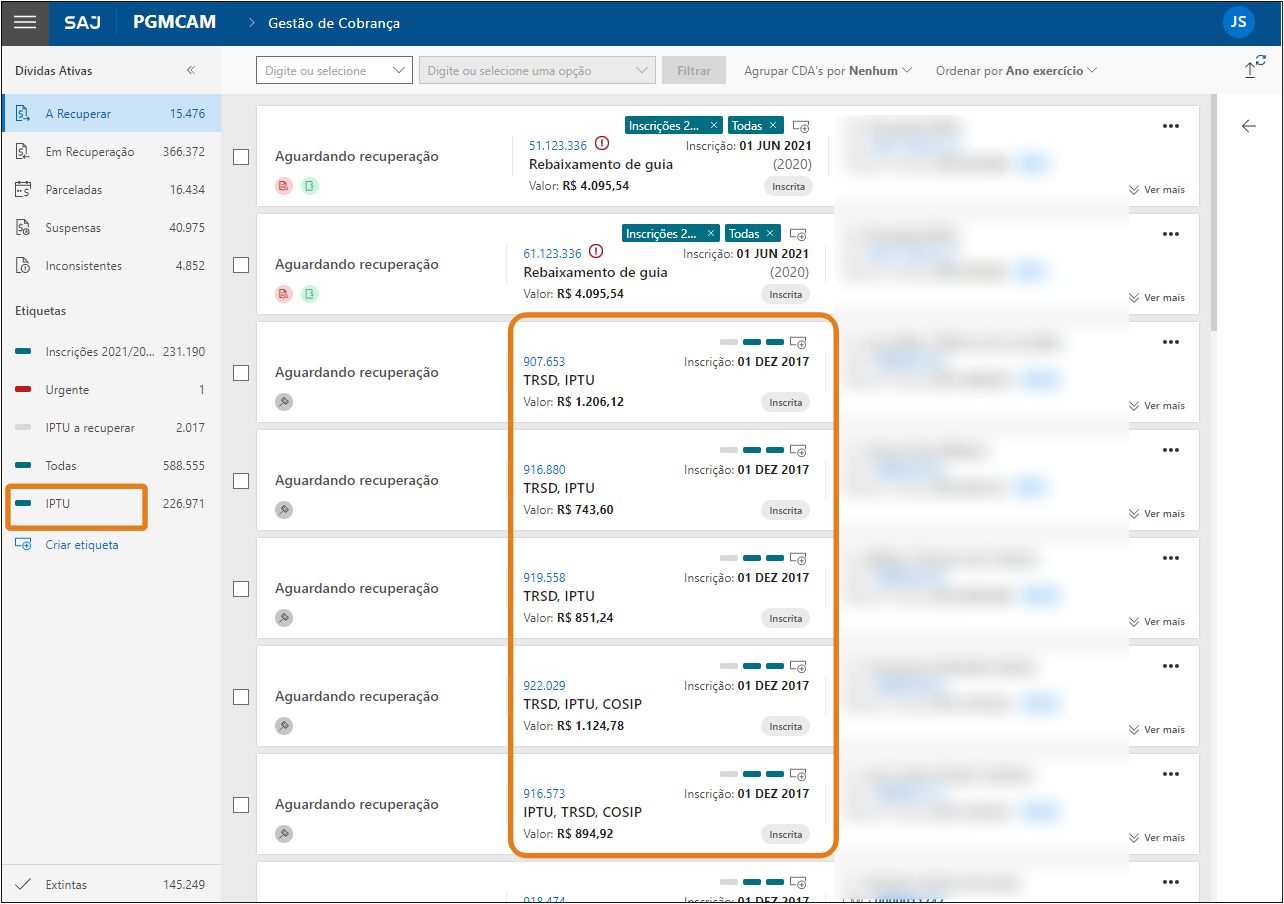Add a tag to debt 919.558
Image resolution: width=1284 pixels, height=904 pixels.
pos(798,558)
